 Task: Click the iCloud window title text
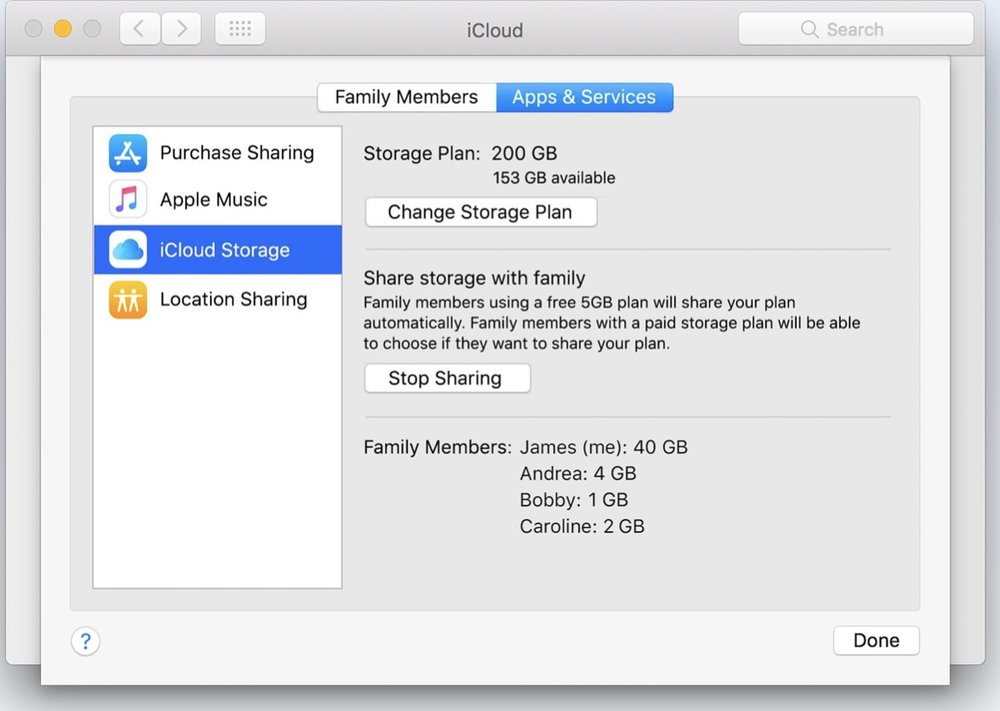(x=495, y=30)
